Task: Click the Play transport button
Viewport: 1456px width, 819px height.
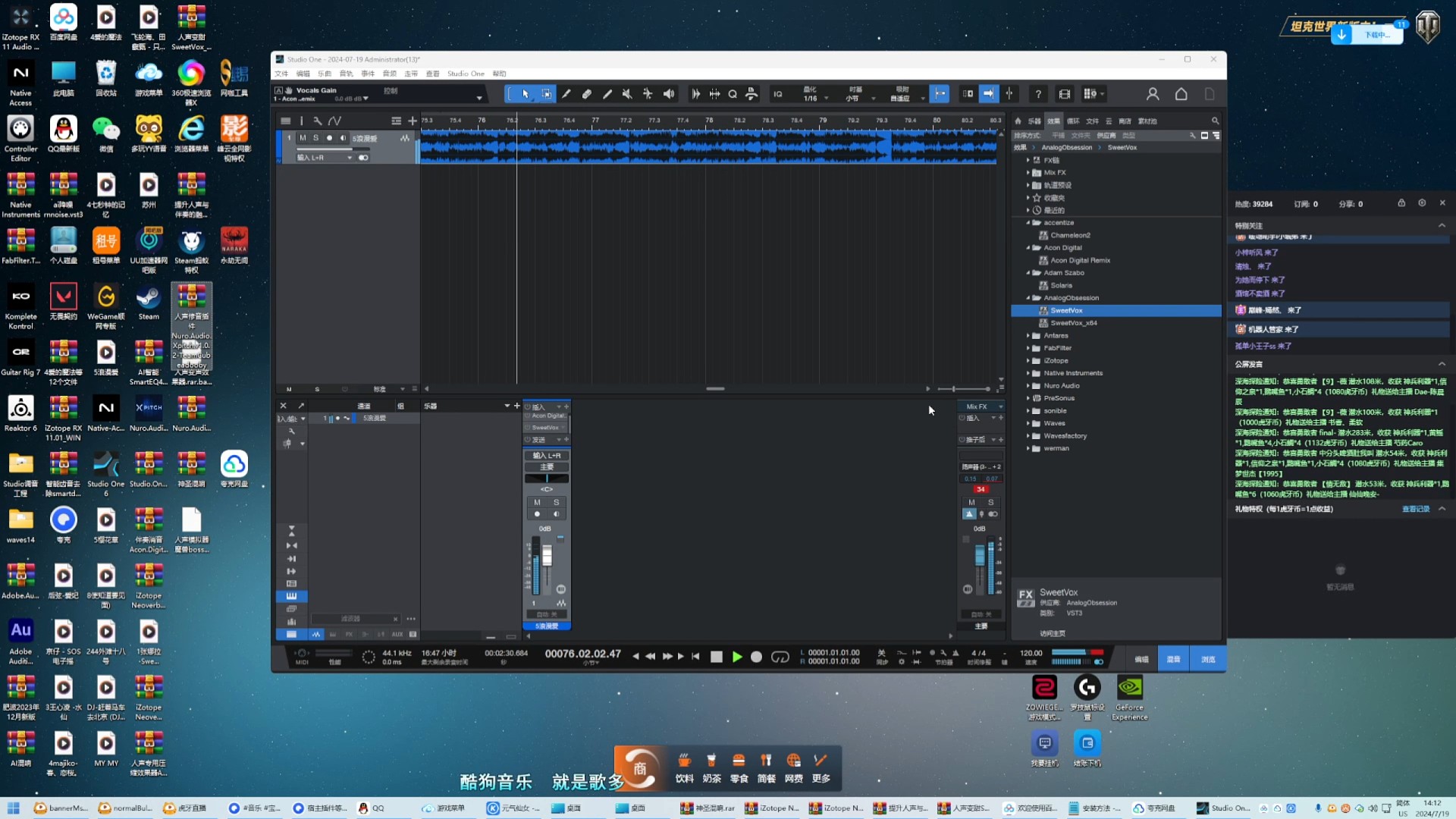Action: pyautogui.click(x=736, y=657)
